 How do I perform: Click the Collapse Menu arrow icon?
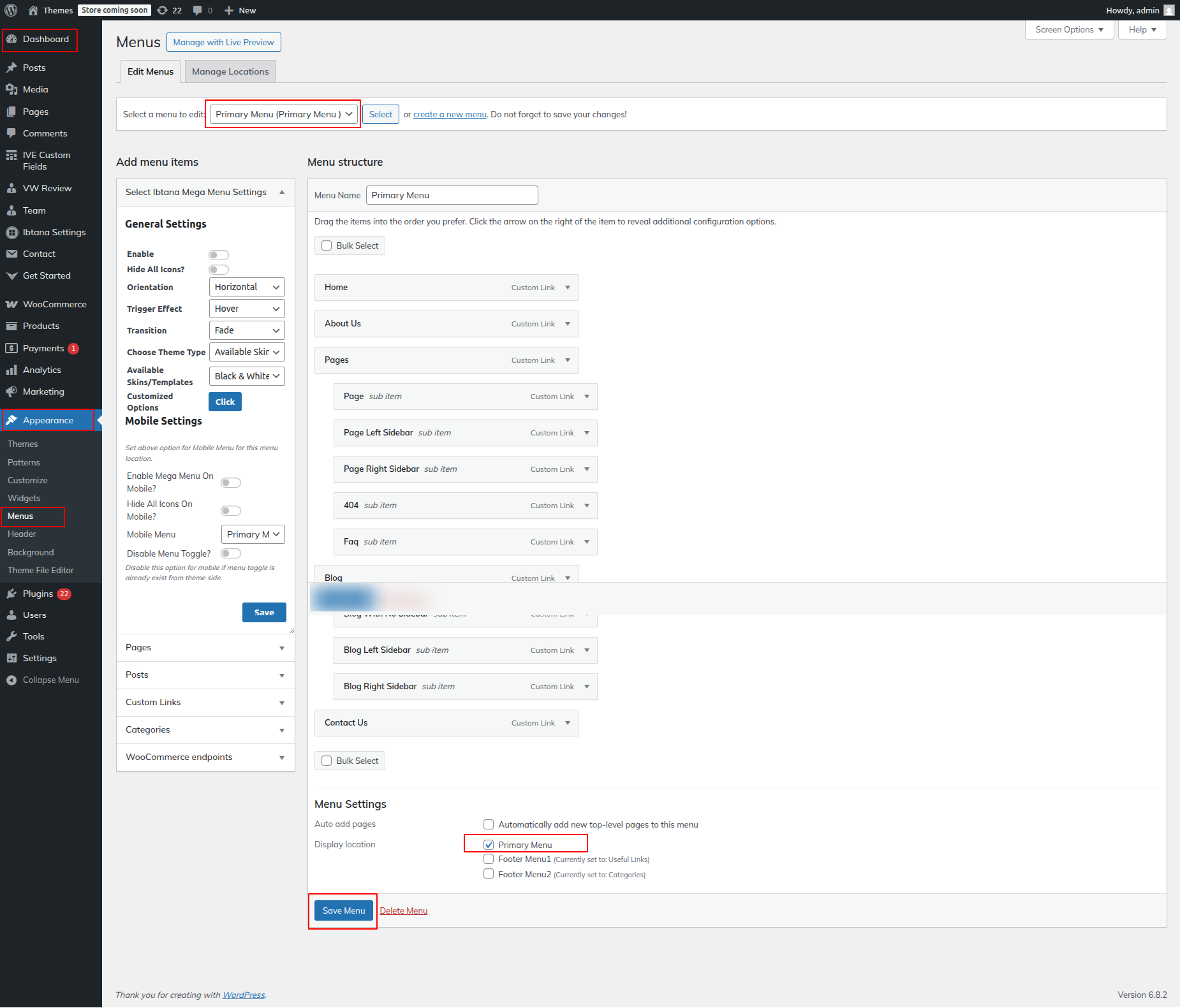coord(11,680)
